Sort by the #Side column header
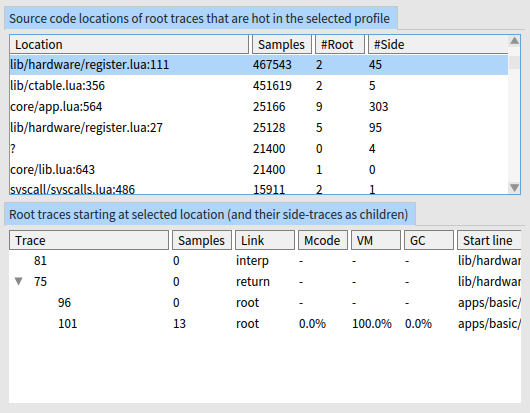 click(438, 44)
